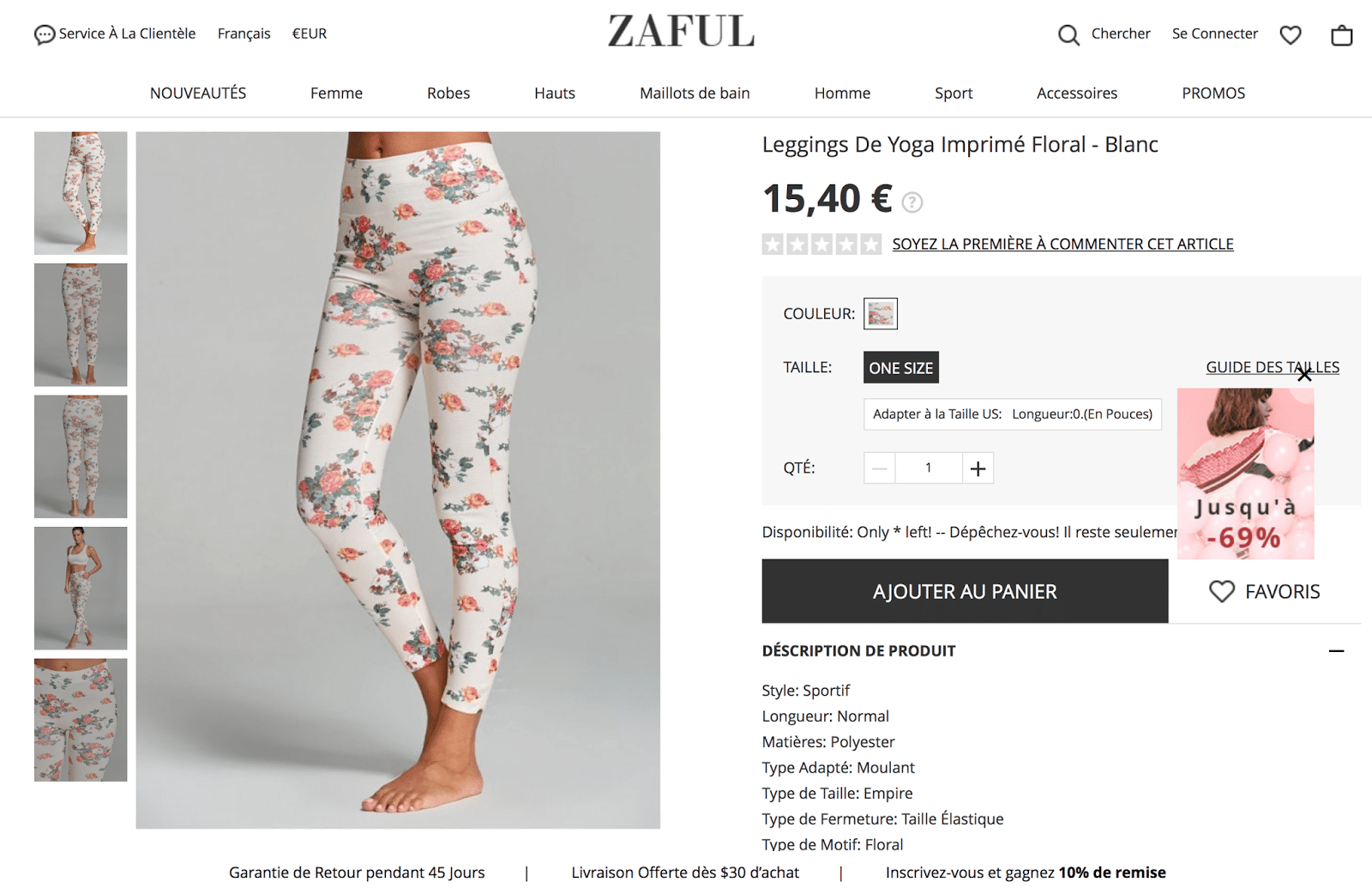Viewport: 1372px width, 894px height.
Task: View the sports bra model thumbnail
Action: click(x=81, y=588)
